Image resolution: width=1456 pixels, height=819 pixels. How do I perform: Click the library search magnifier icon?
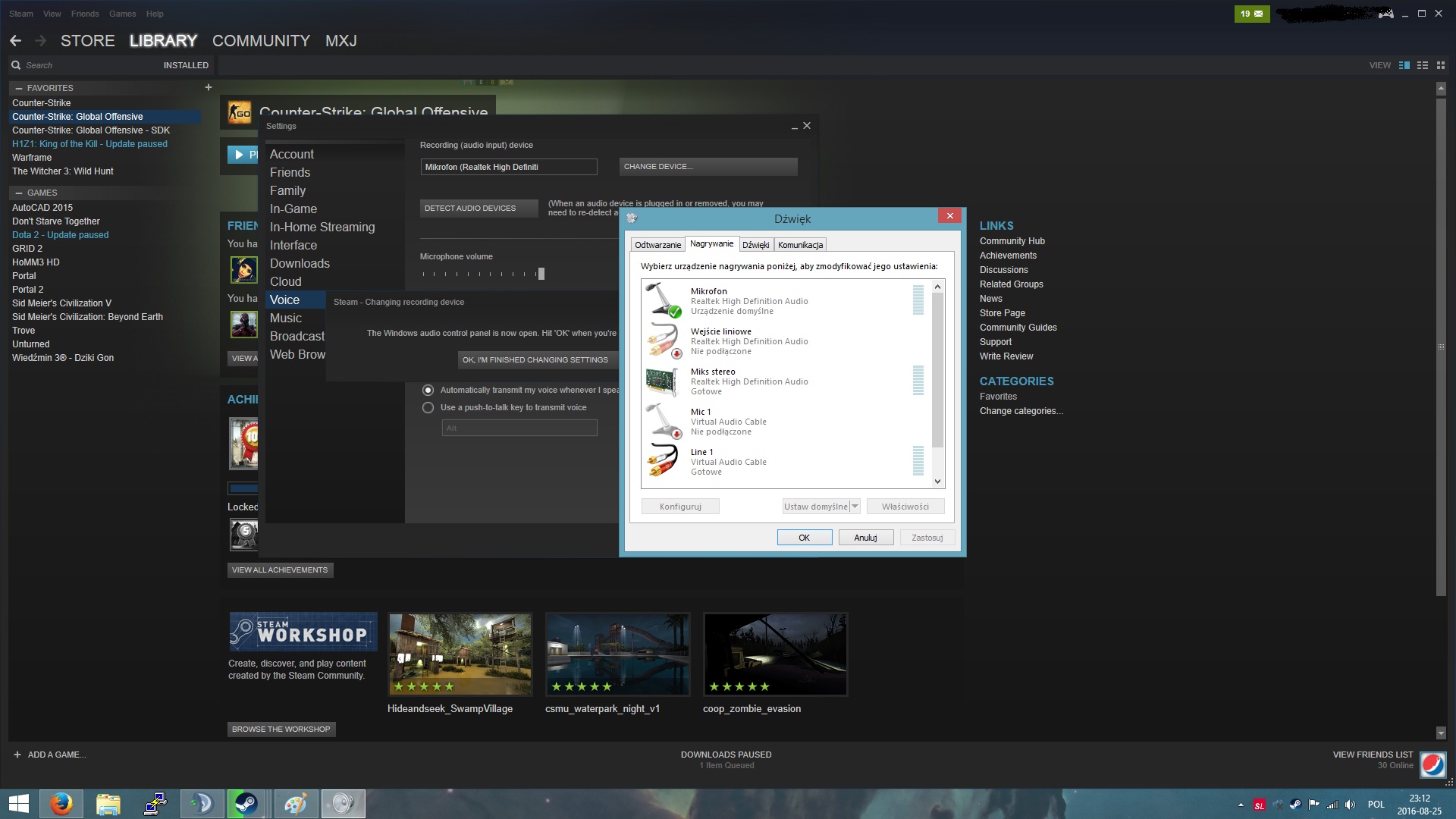pyautogui.click(x=16, y=65)
